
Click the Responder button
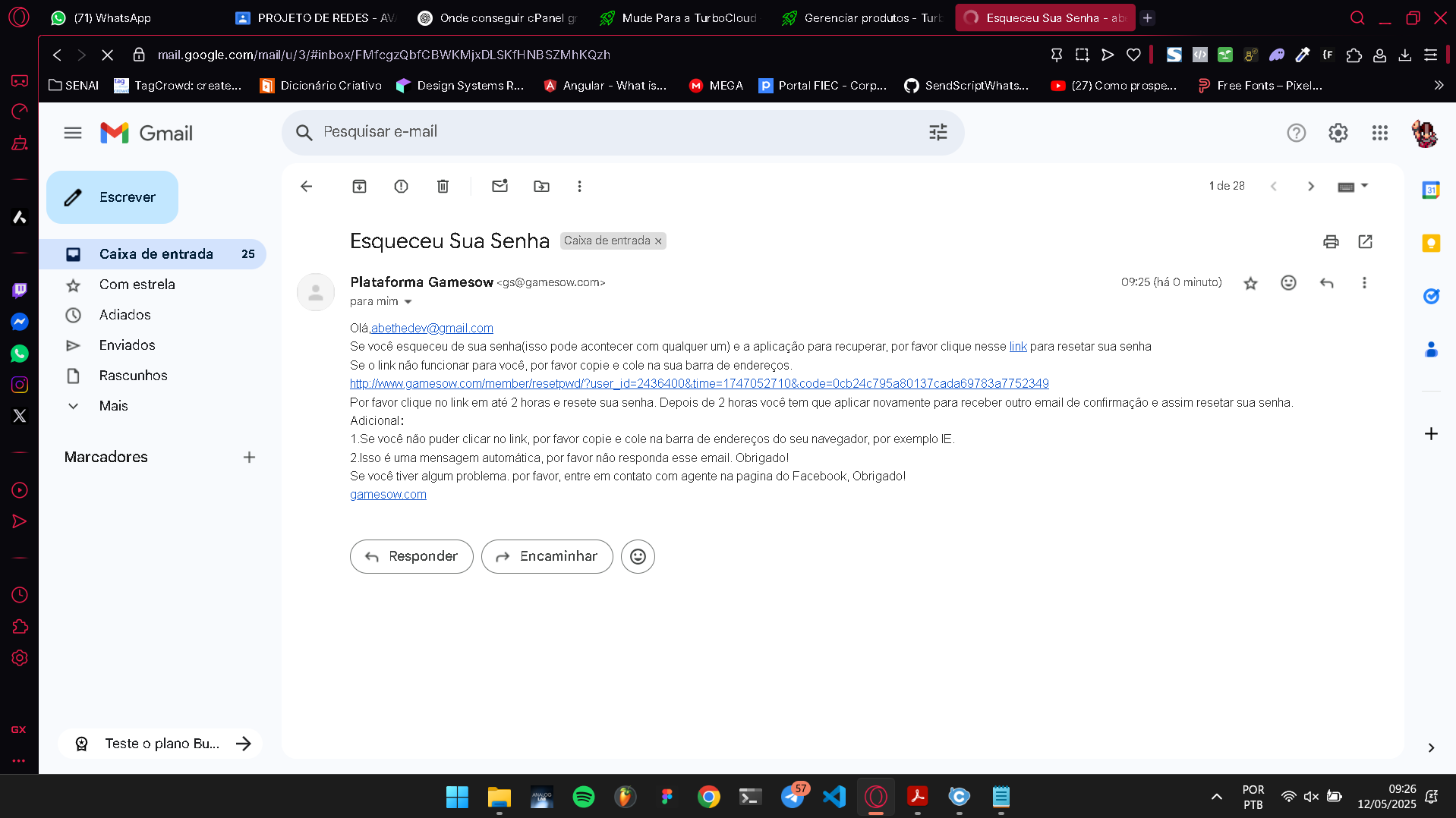[411, 556]
